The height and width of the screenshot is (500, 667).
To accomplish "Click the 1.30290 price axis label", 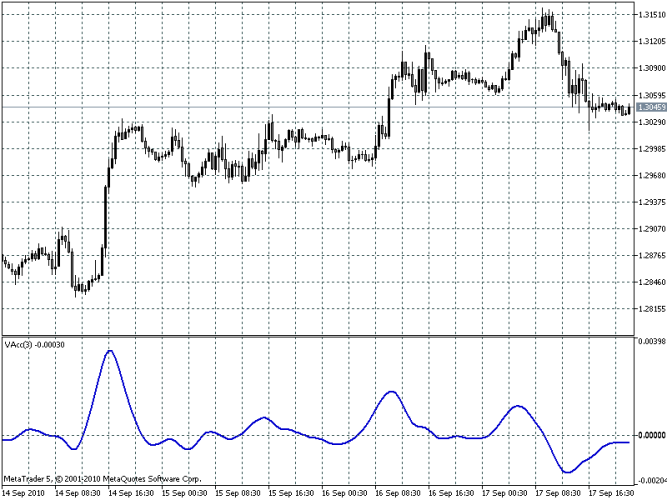I will pyautogui.click(x=652, y=122).
